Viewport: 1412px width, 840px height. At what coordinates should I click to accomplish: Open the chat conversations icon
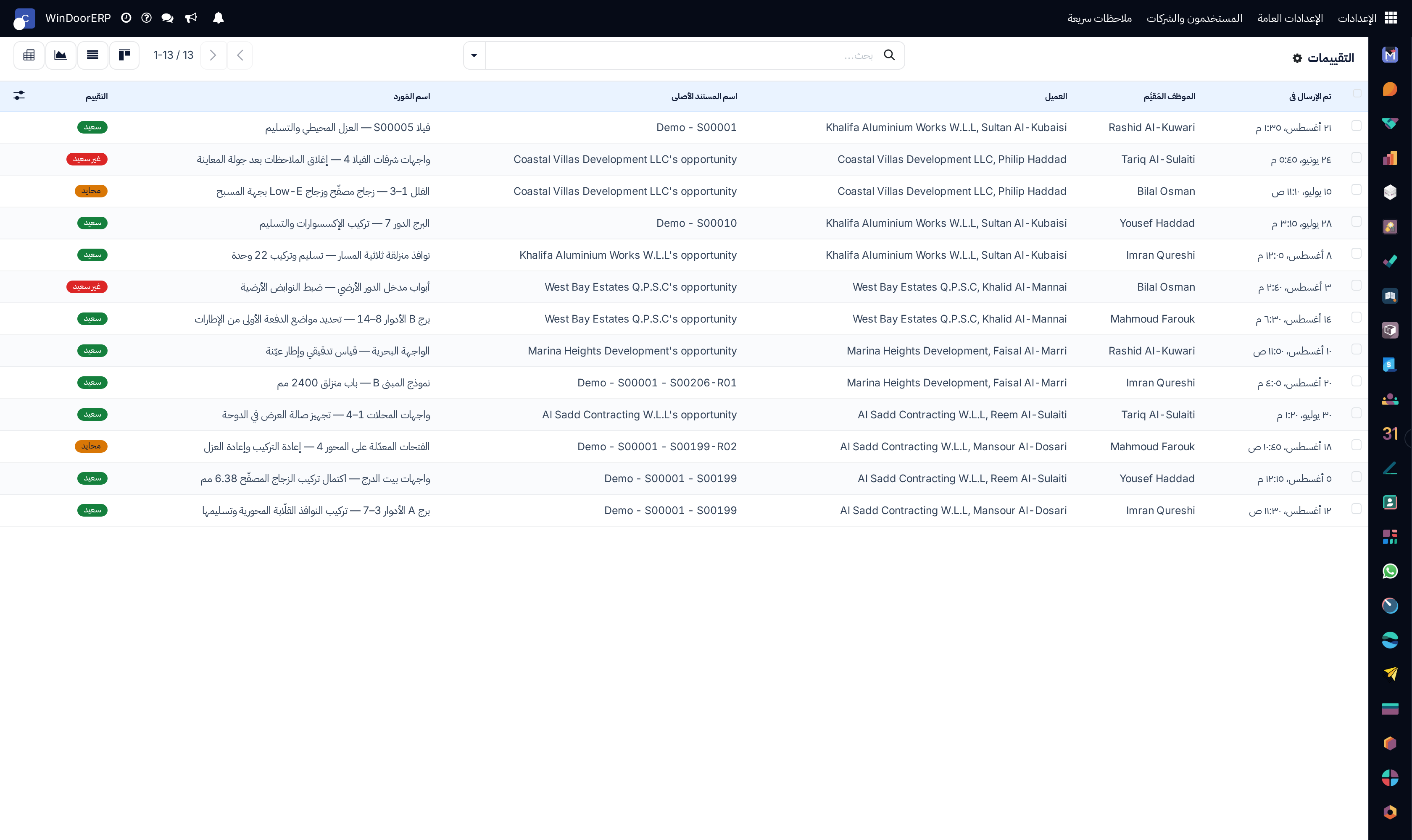point(167,18)
